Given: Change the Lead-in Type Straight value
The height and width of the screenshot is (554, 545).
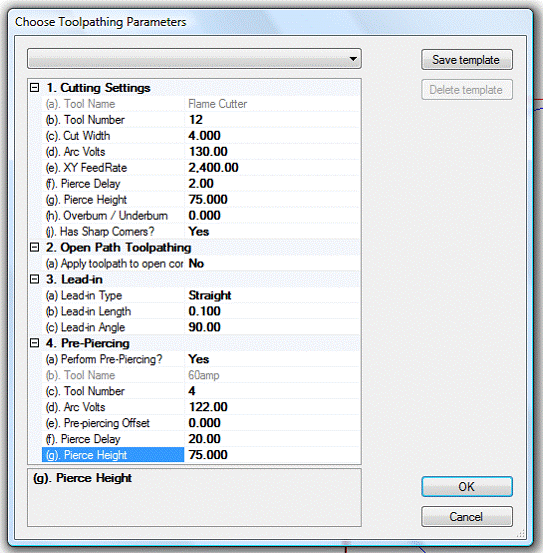Looking at the screenshot, I should pyautogui.click(x=272, y=295).
